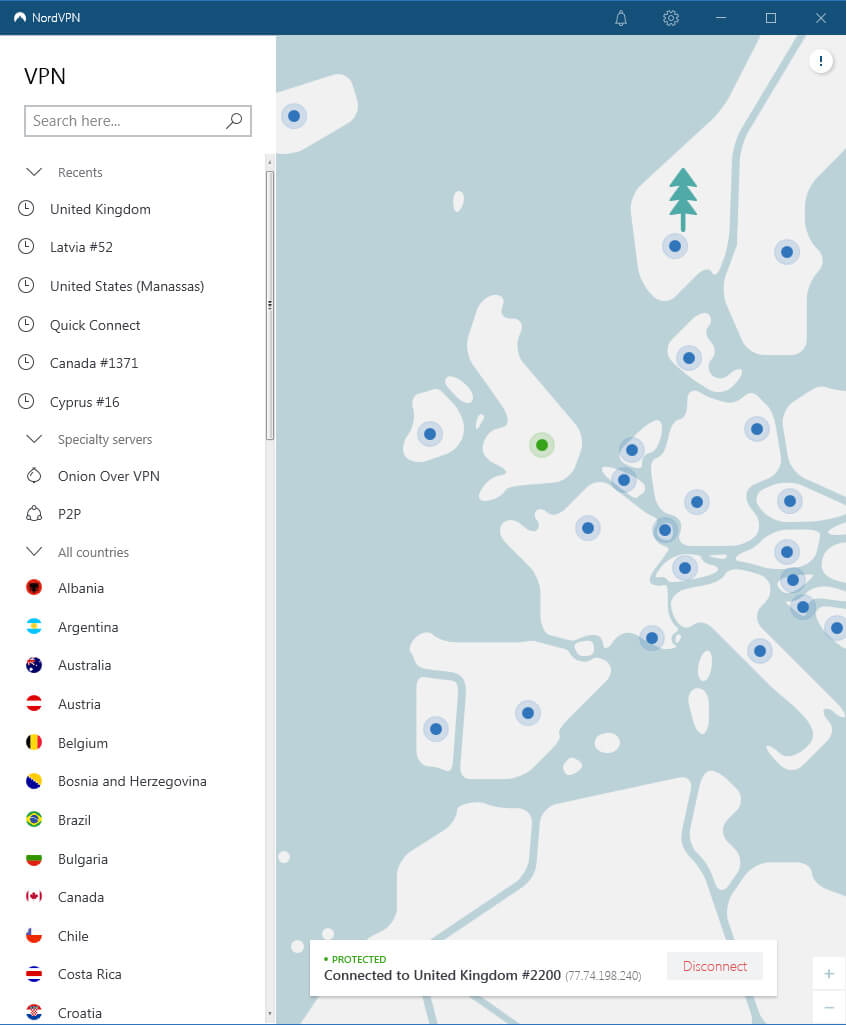
Task: Select the Spain server pin on map
Action: (528, 713)
